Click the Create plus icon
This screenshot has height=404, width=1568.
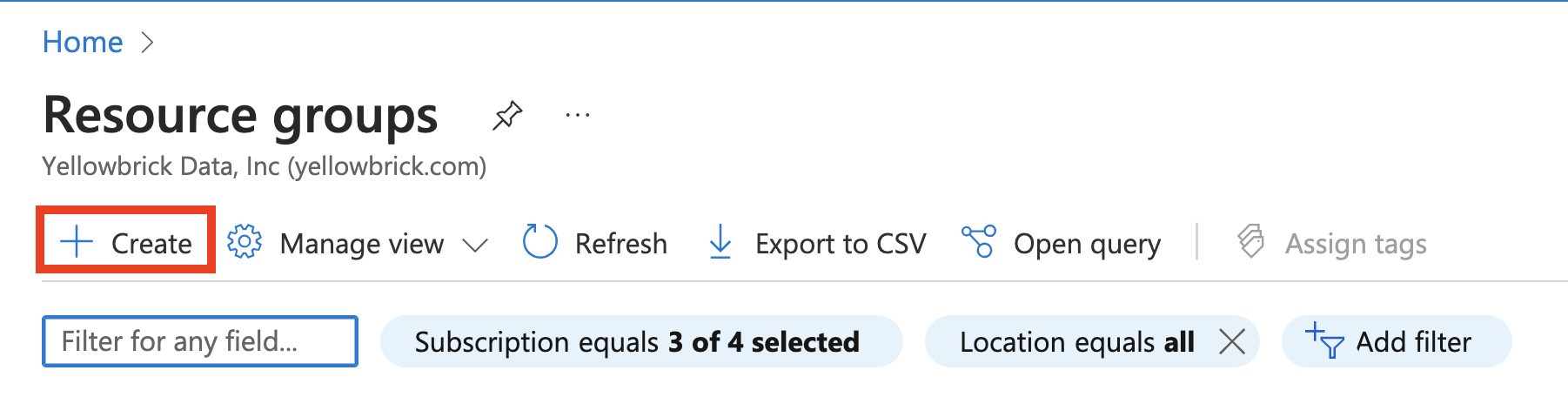tap(77, 242)
